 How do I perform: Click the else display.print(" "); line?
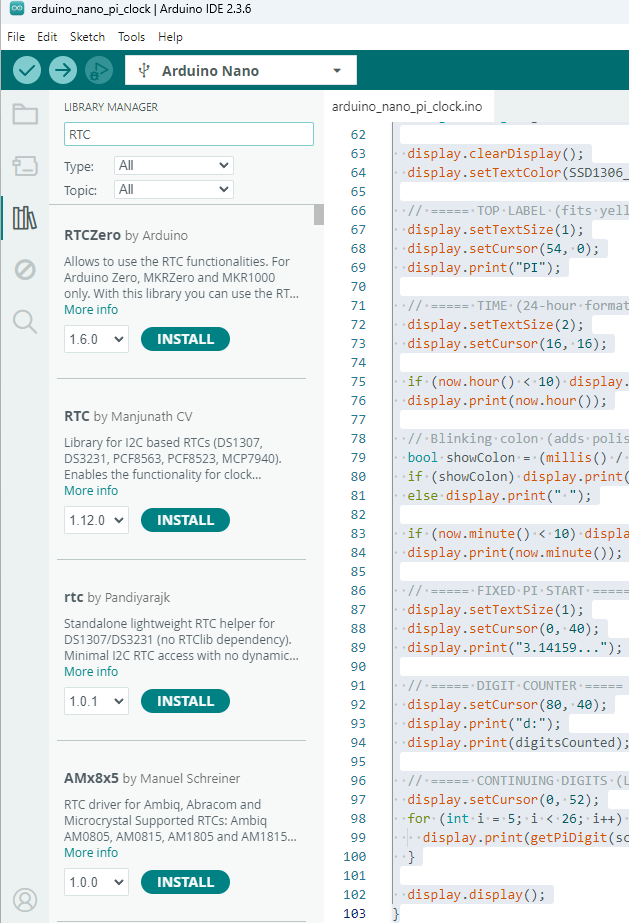499,496
